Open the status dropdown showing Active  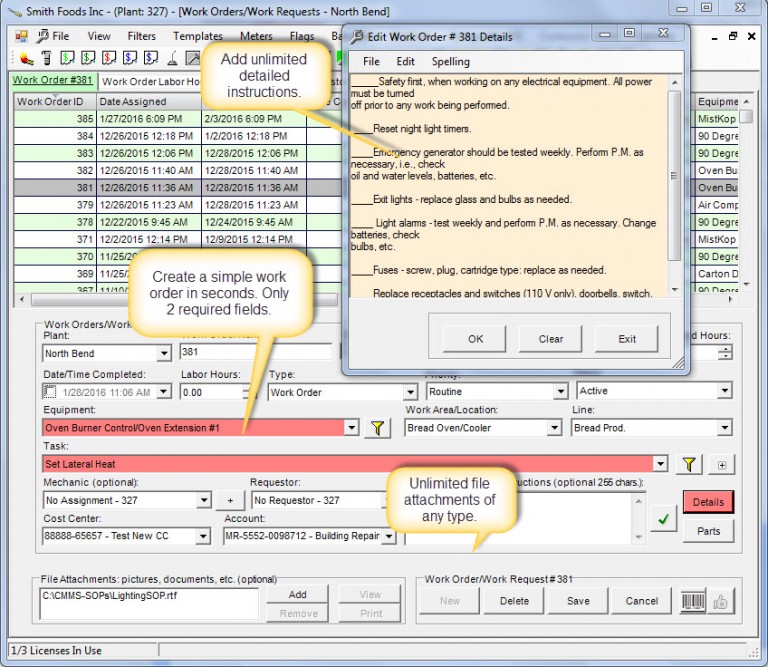(725, 391)
